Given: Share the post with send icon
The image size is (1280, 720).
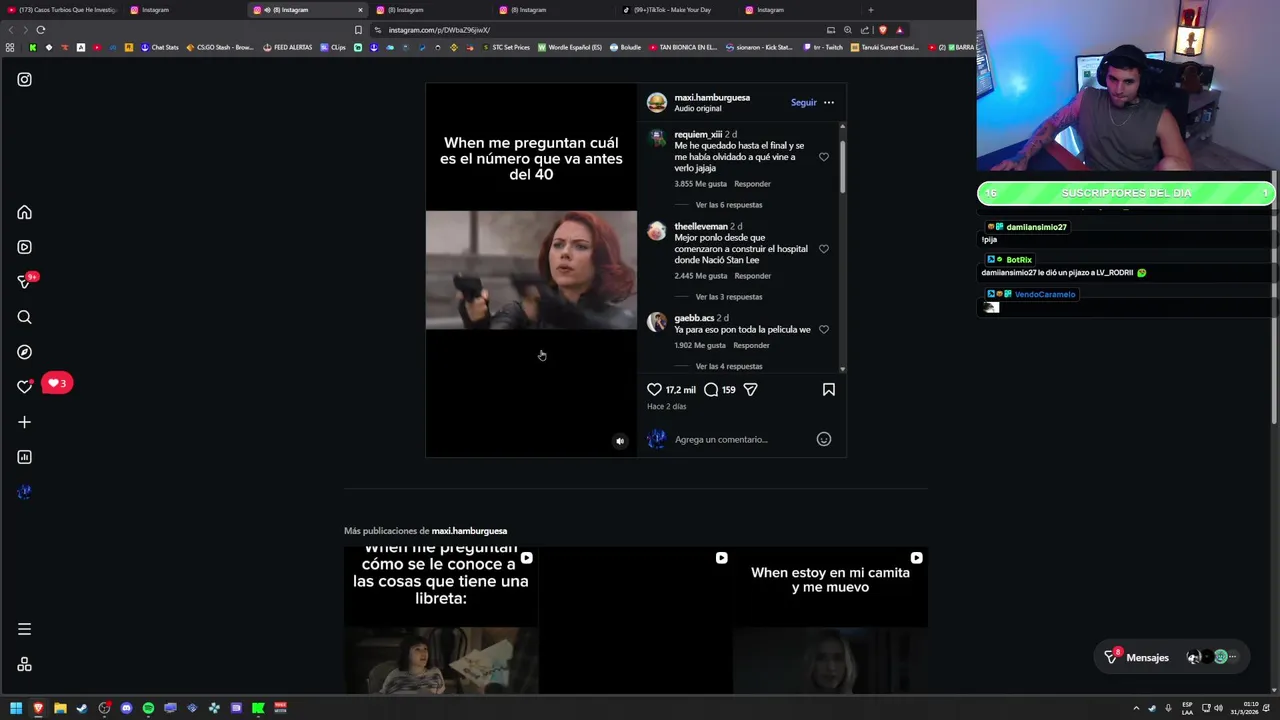Looking at the screenshot, I should click(750, 390).
